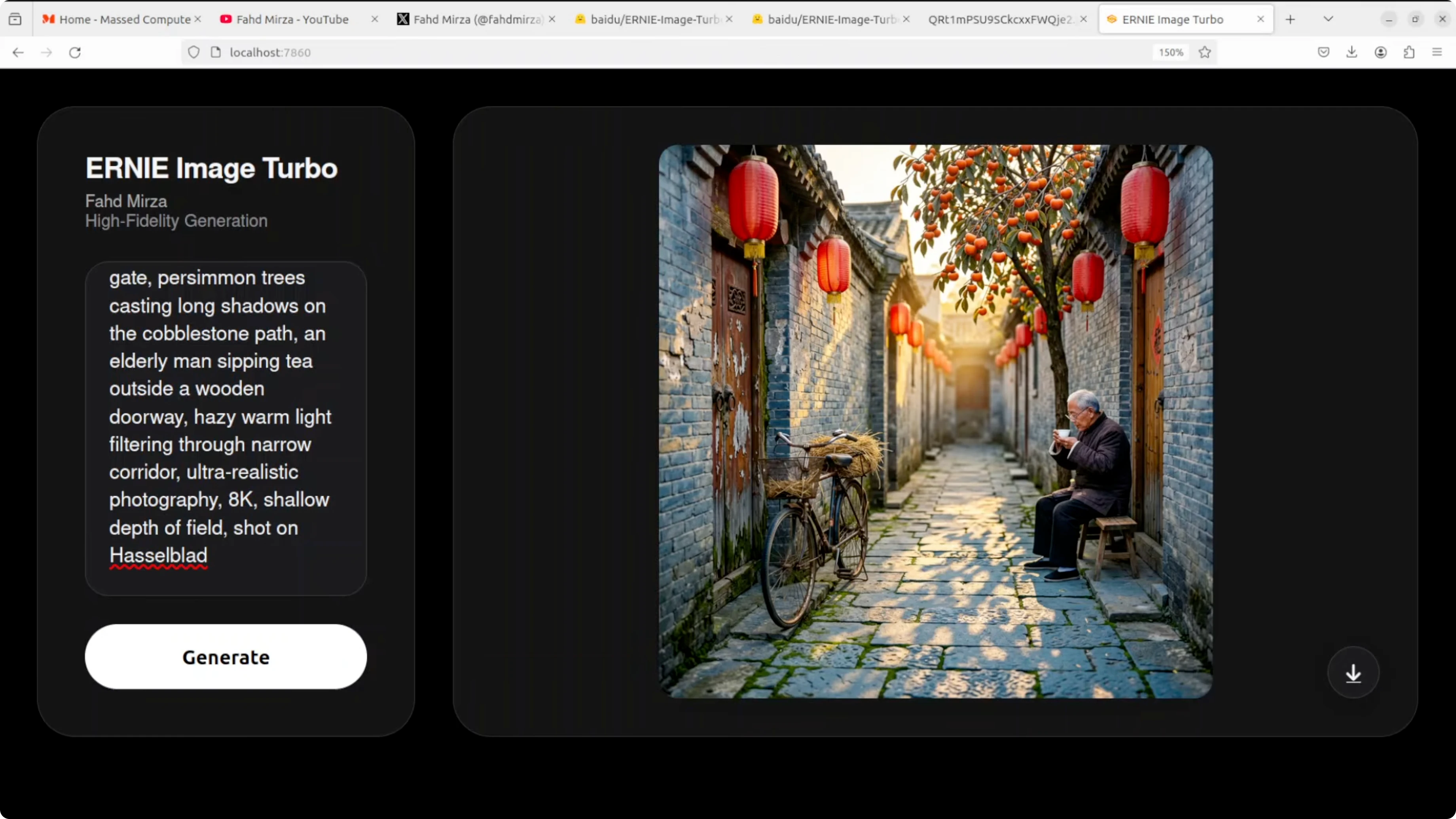Open the Firefox downloads panel

click(x=1352, y=53)
